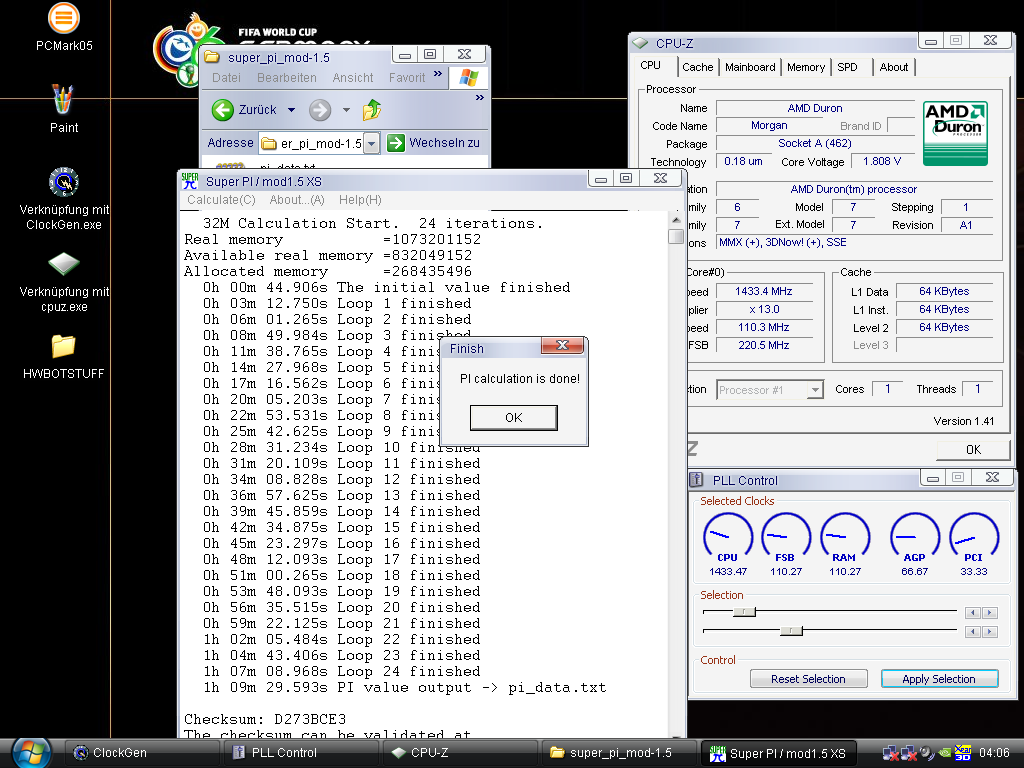Select the ClockGen.exe shortcut icon
This screenshot has width=1024, height=768.
63,182
